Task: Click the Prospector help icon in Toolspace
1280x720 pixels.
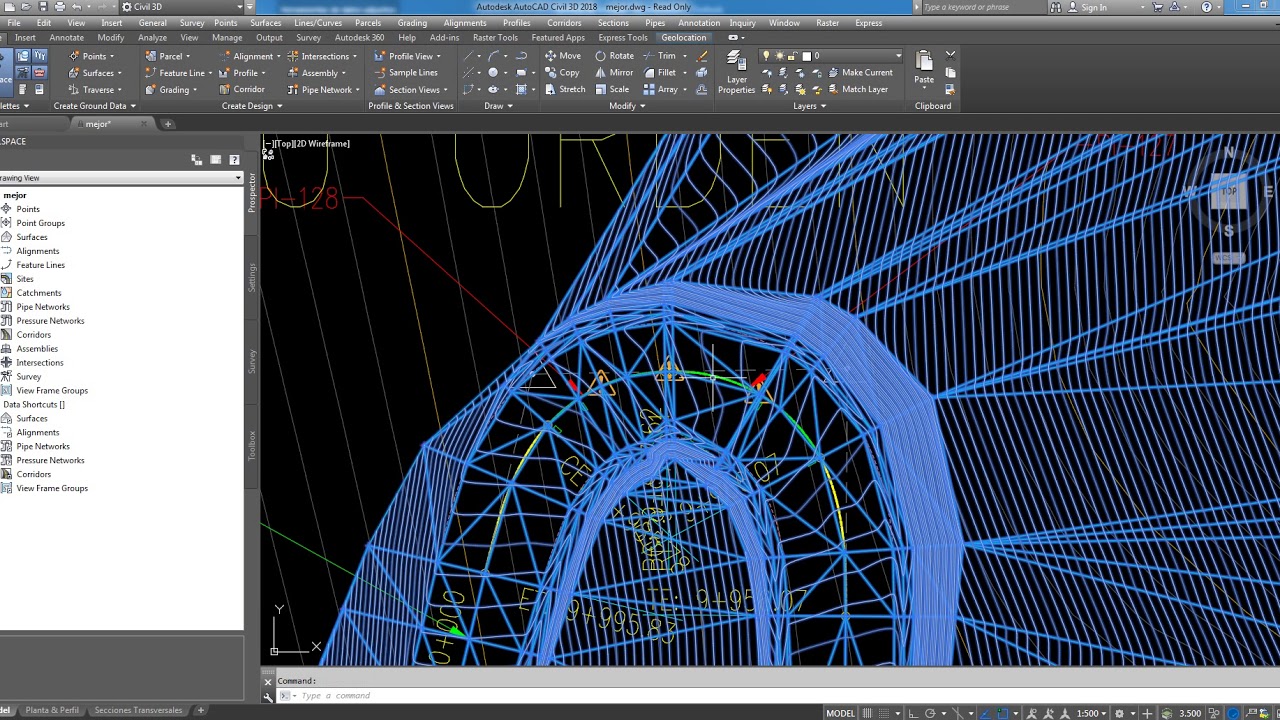Action: 234,160
